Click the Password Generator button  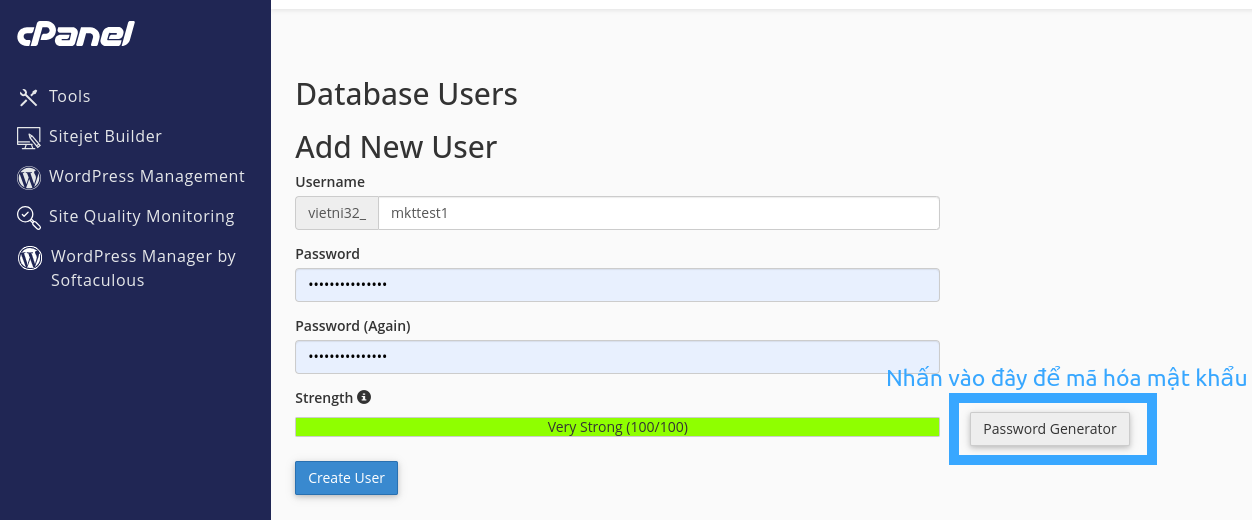point(1049,429)
